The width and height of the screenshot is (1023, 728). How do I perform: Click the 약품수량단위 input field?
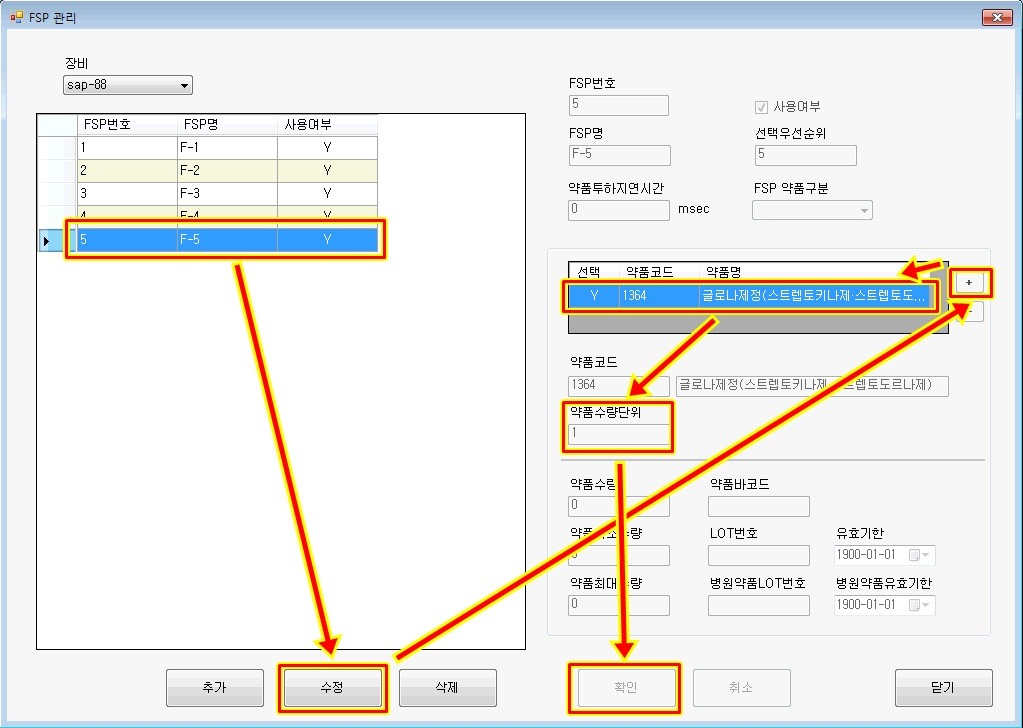tap(619, 434)
